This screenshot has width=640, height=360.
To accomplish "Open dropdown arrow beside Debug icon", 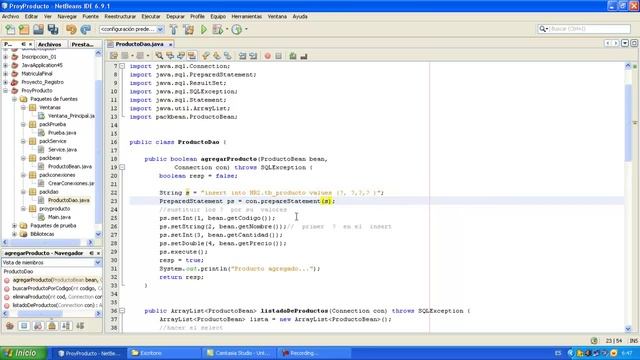I will 227,29.
